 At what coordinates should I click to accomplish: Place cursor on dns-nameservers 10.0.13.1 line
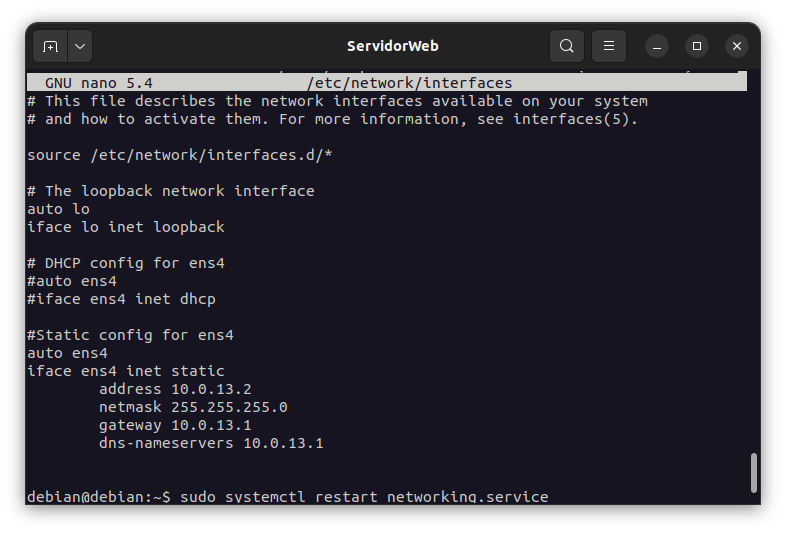tap(211, 443)
